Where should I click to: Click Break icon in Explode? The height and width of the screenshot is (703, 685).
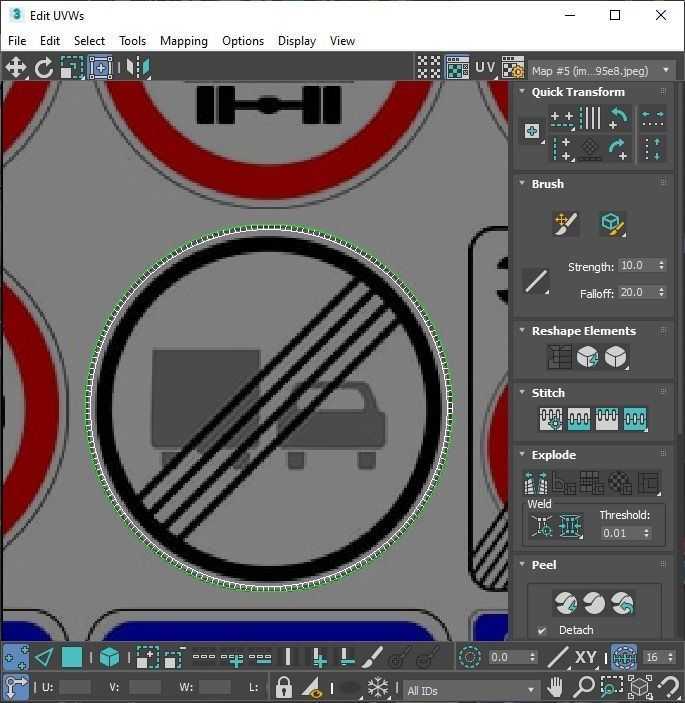pyautogui.click(x=536, y=483)
